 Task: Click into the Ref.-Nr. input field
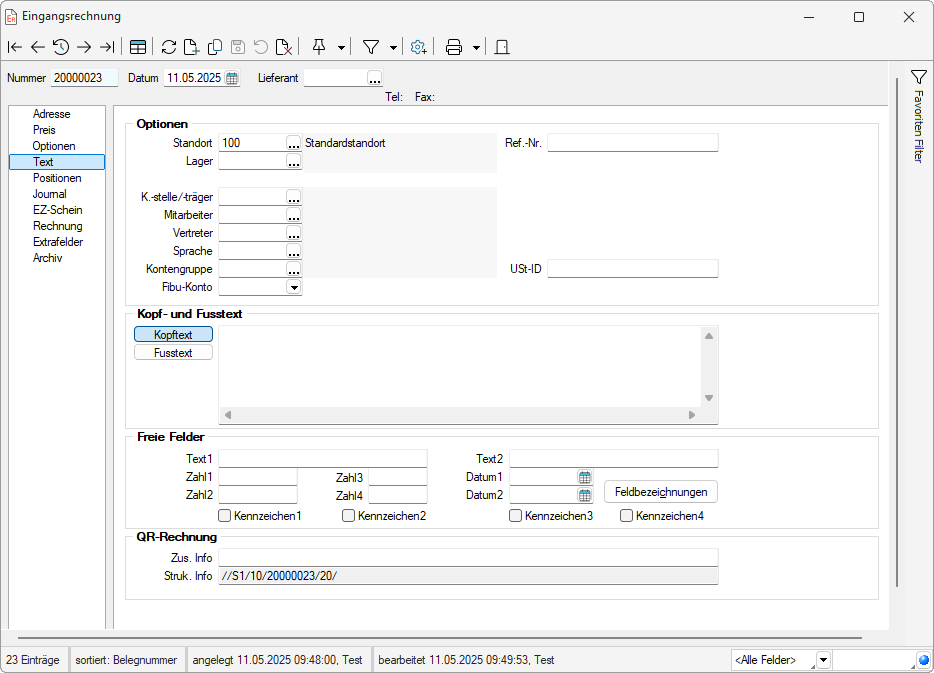(632, 143)
